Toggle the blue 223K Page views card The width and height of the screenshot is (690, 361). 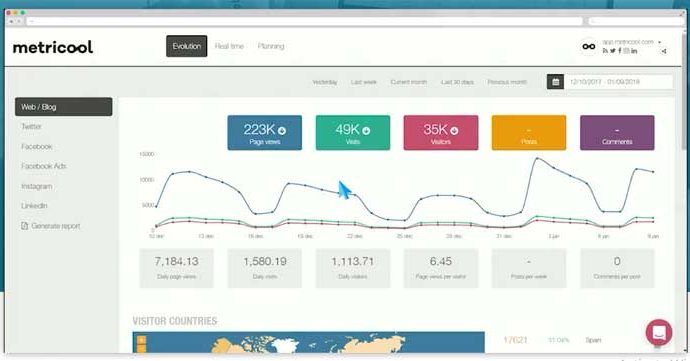pos(264,133)
